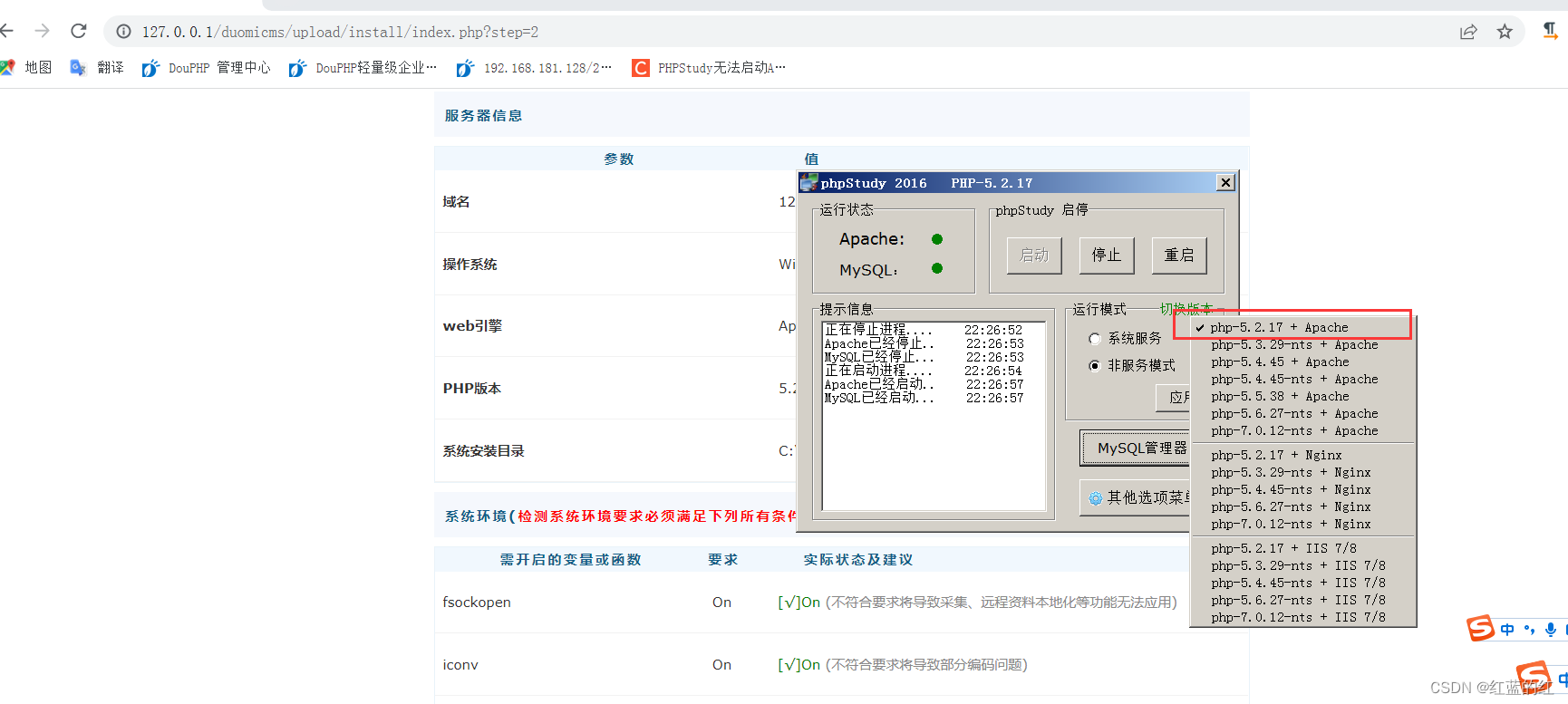Click the browser forward arrow
This screenshot has height=704, width=1568.
42,32
